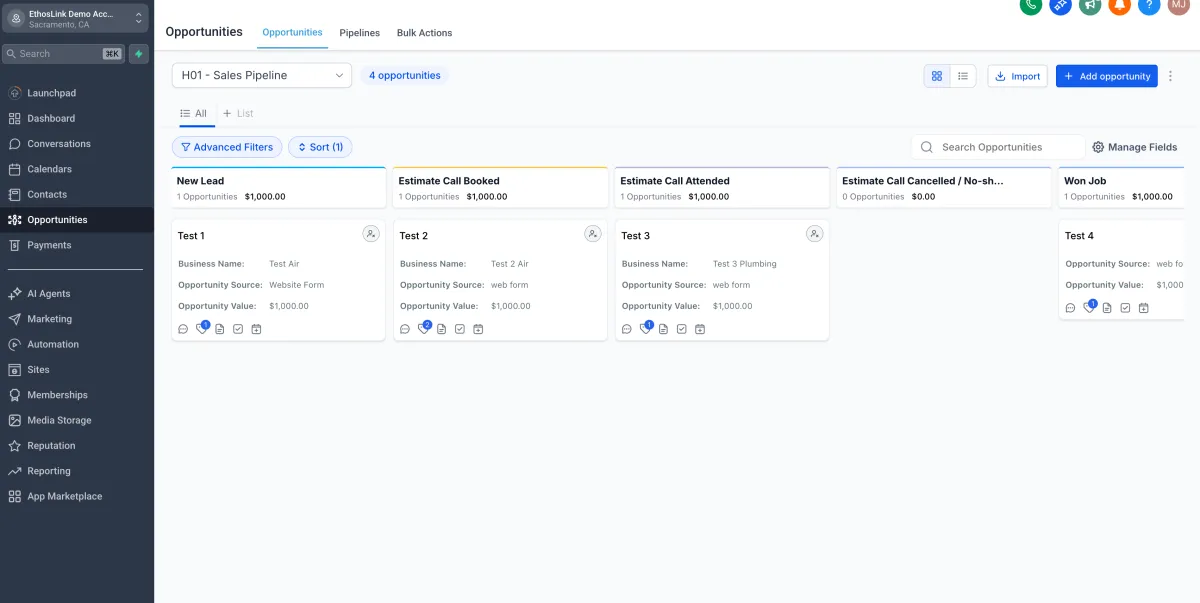Click appointment calendar icon on Test 2 card
Image resolution: width=1200 pixels, height=603 pixels.
point(478,329)
